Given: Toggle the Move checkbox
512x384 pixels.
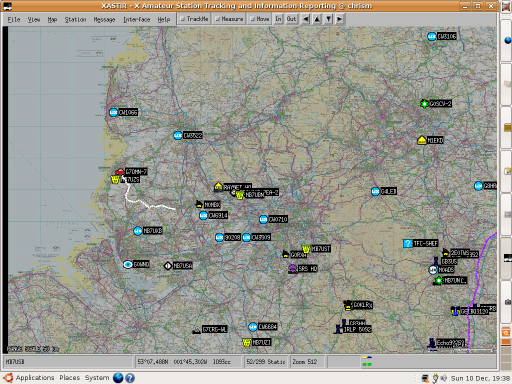Looking at the screenshot, I should 260,19.
